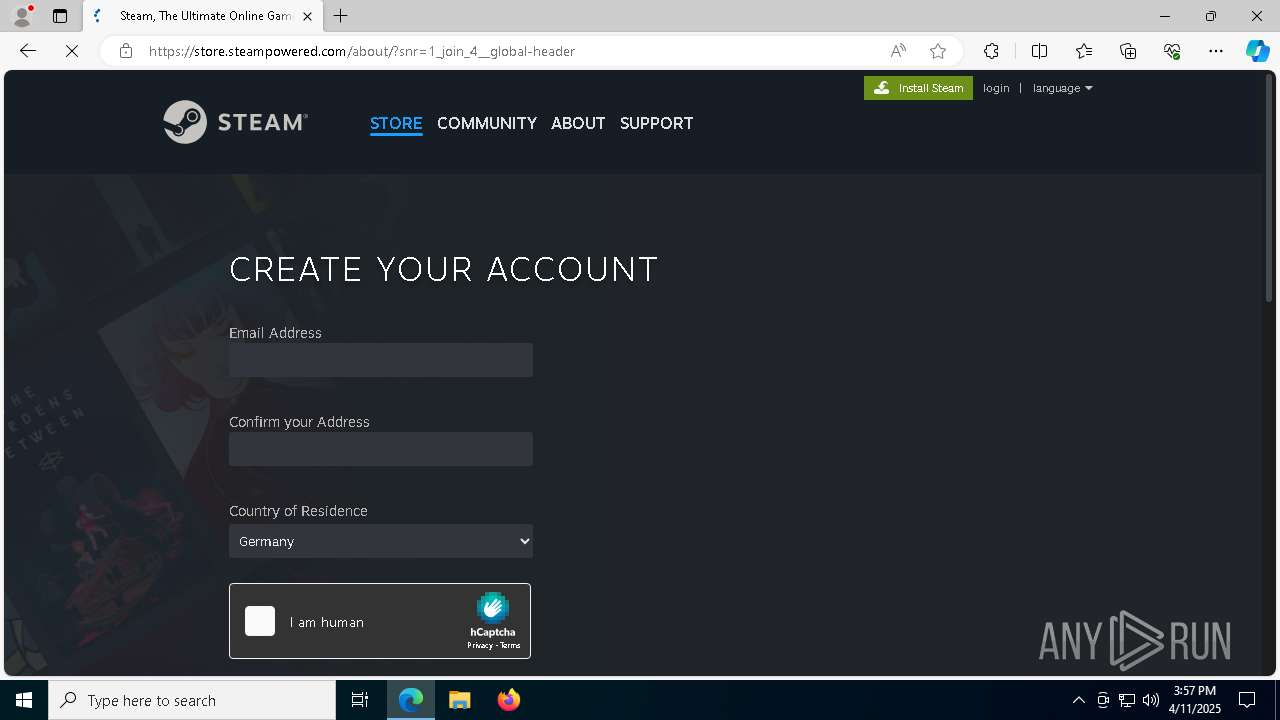This screenshot has width=1280, height=720.
Task: Open the Favorites list
Action: [x=1084, y=51]
